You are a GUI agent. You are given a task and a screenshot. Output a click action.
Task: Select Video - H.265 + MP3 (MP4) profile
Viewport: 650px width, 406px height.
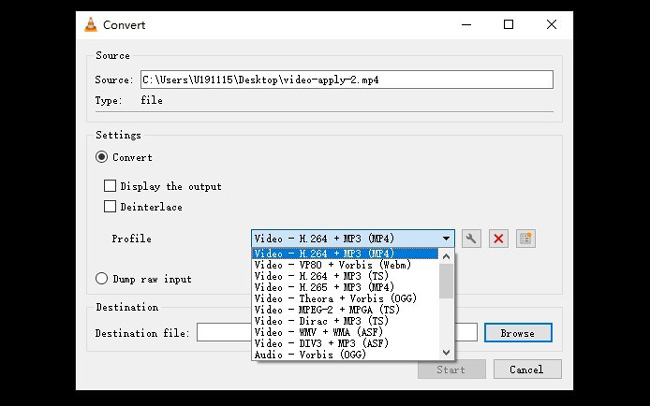(x=345, y=287)
